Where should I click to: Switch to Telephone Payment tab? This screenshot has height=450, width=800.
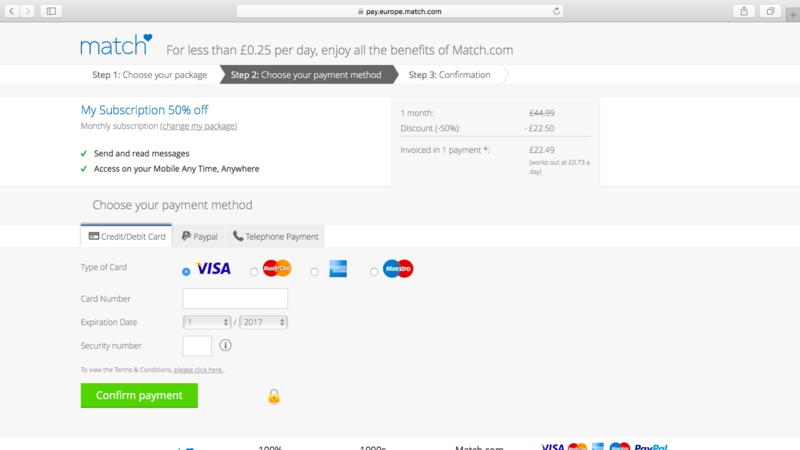[276, 236]
